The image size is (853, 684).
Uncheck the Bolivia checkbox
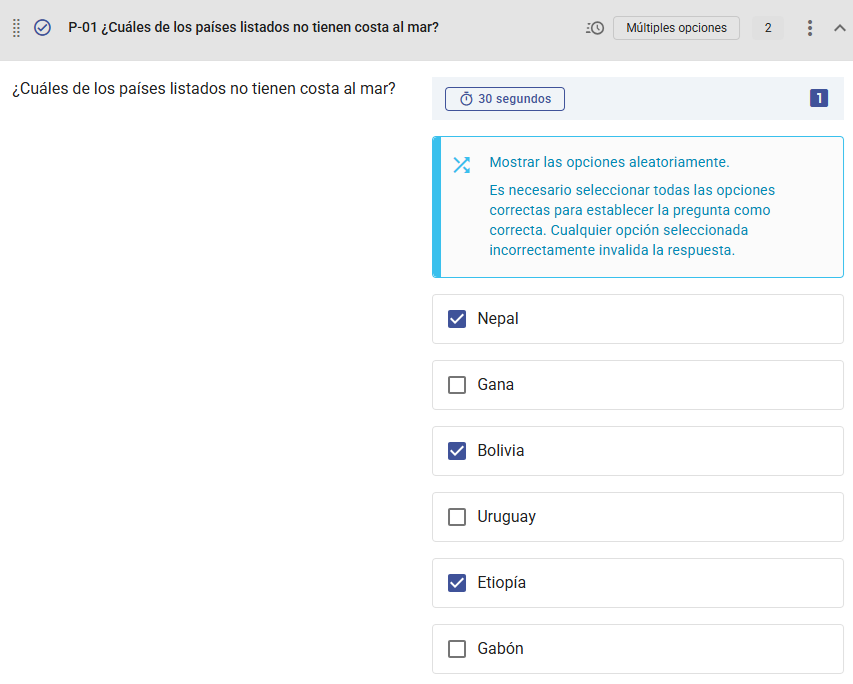coord(457,451)
